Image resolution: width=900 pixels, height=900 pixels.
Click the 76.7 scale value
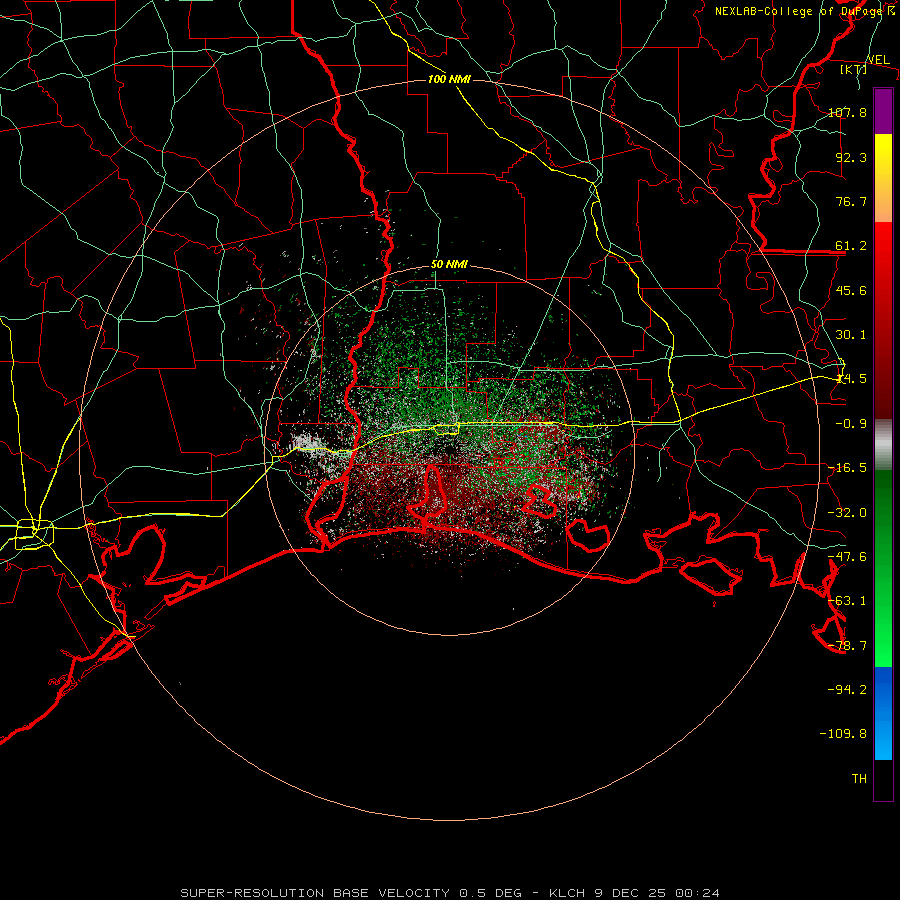851,201
